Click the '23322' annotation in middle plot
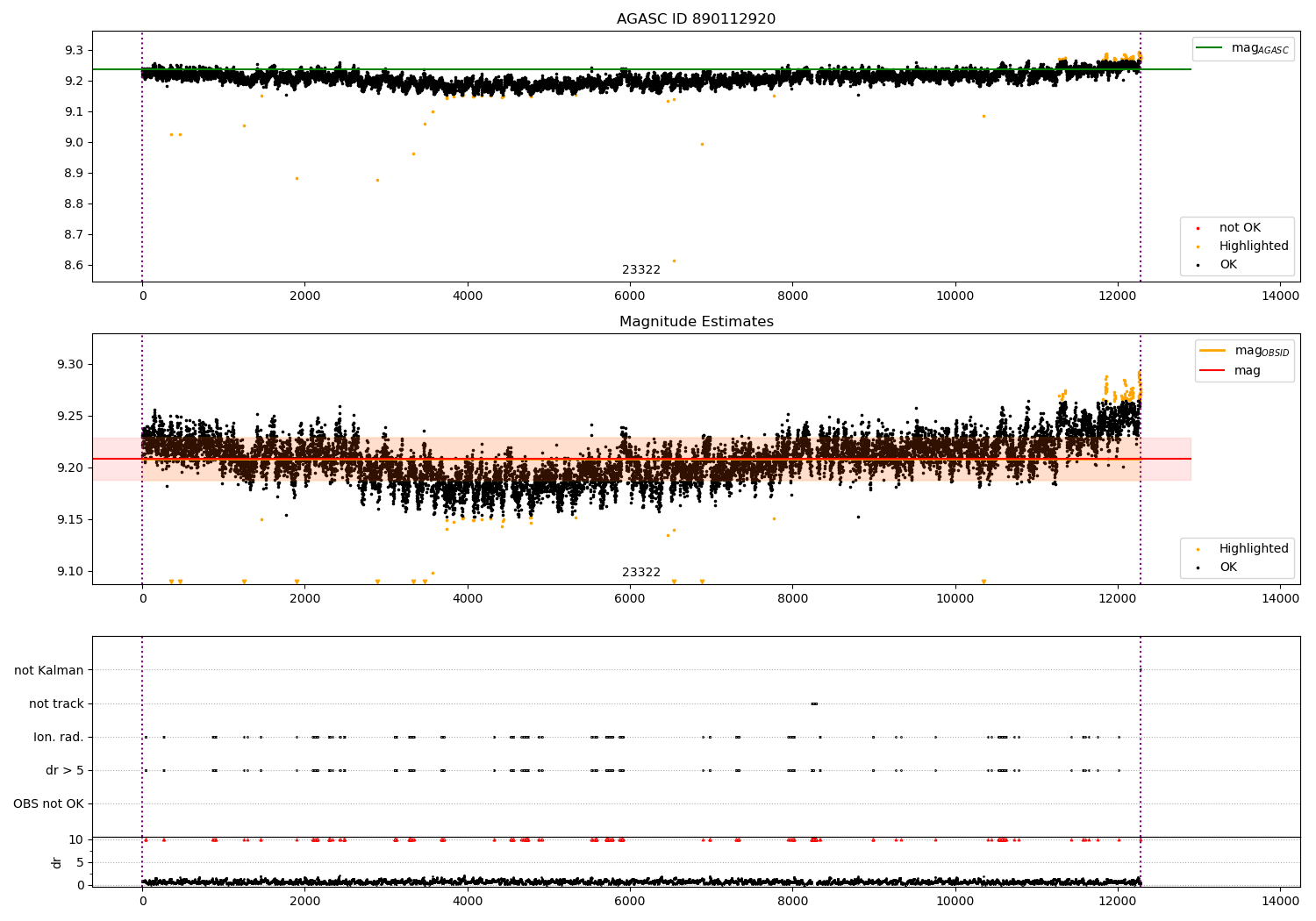Screen dimensions: 1316x921 [641, 573]
